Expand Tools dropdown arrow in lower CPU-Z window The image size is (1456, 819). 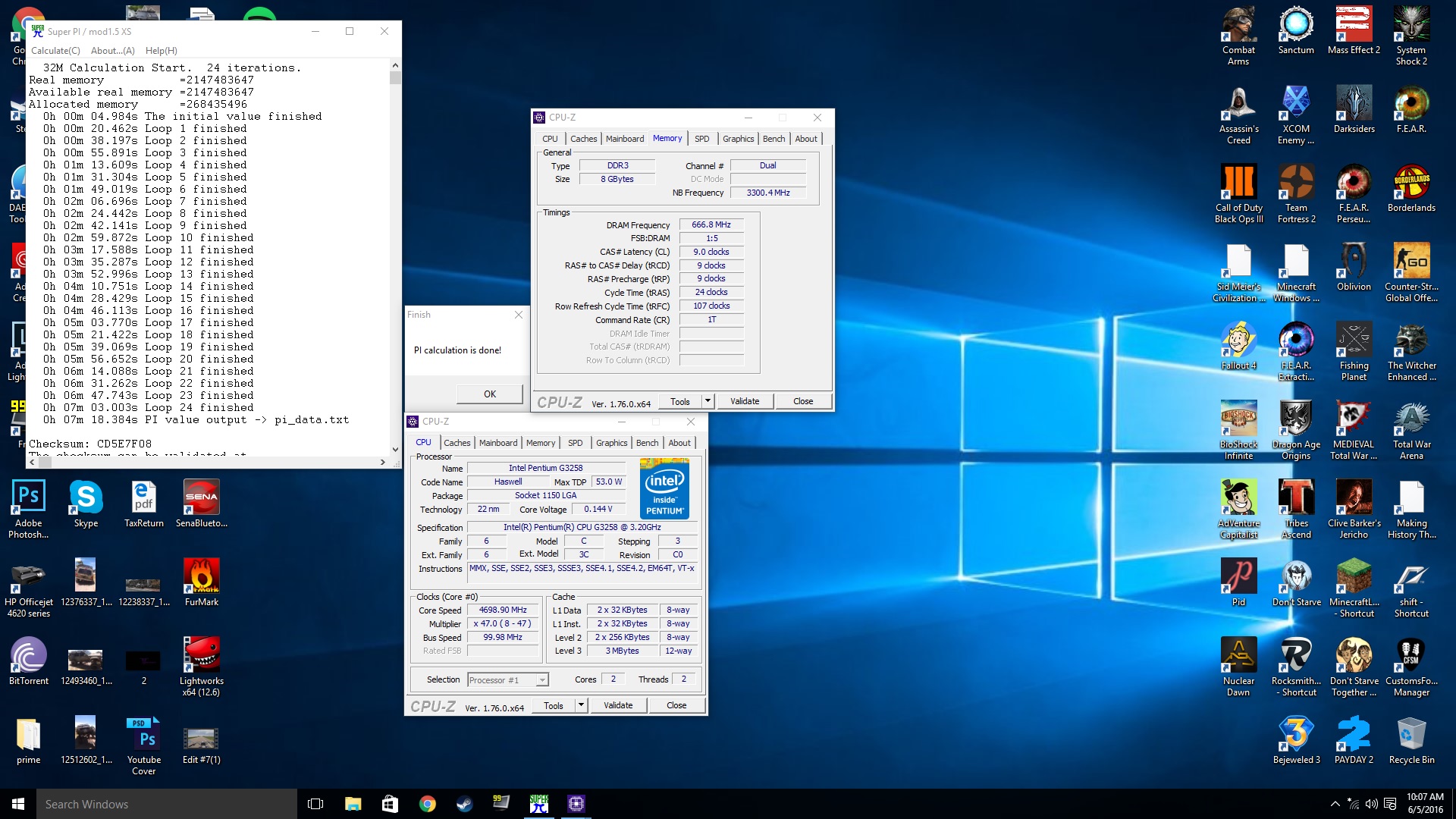tap(581, 705)
